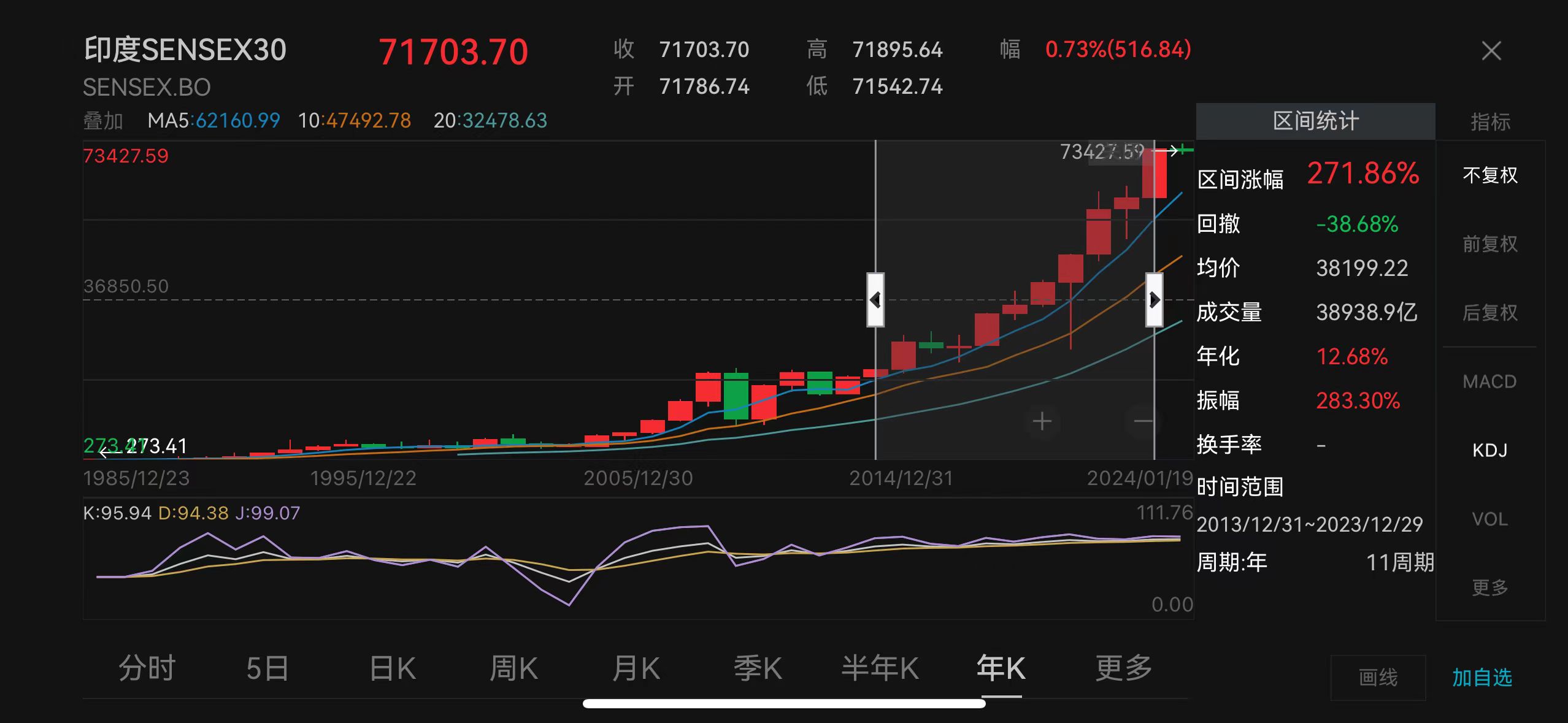
Task: Grab the right range selection handle
Action: [1154, 300]
